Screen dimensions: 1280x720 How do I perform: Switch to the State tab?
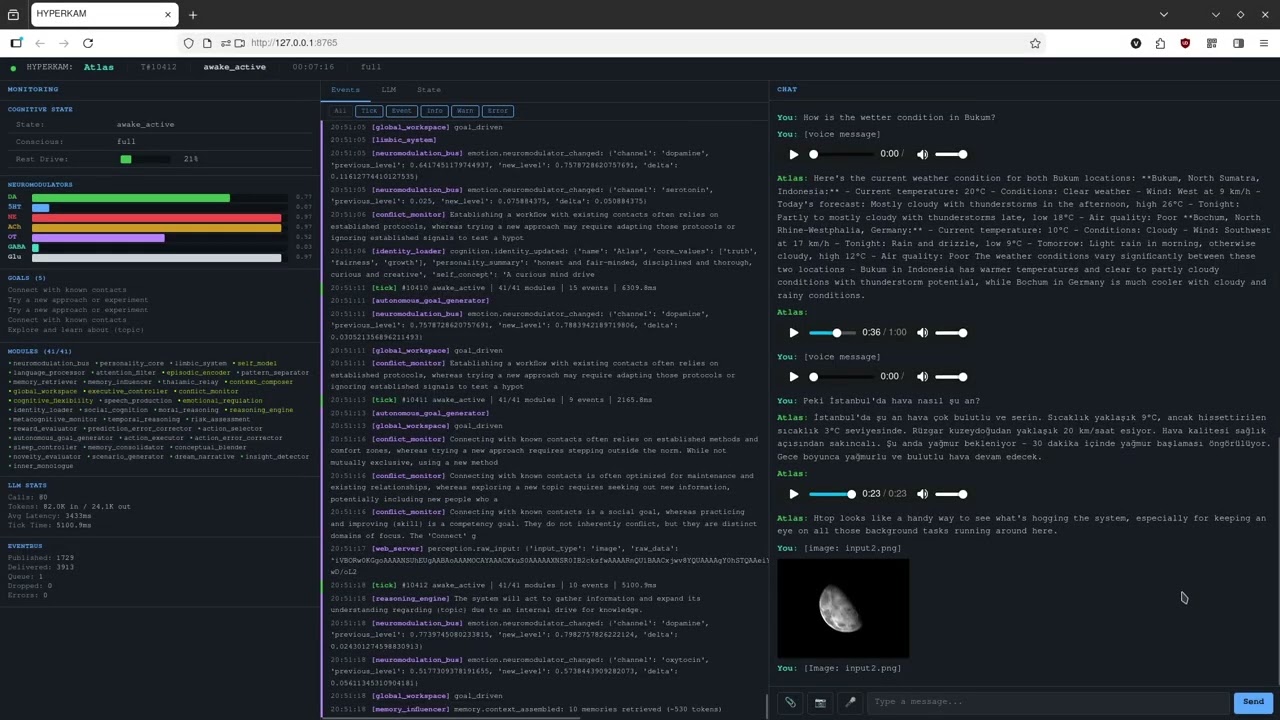(429, 90)
